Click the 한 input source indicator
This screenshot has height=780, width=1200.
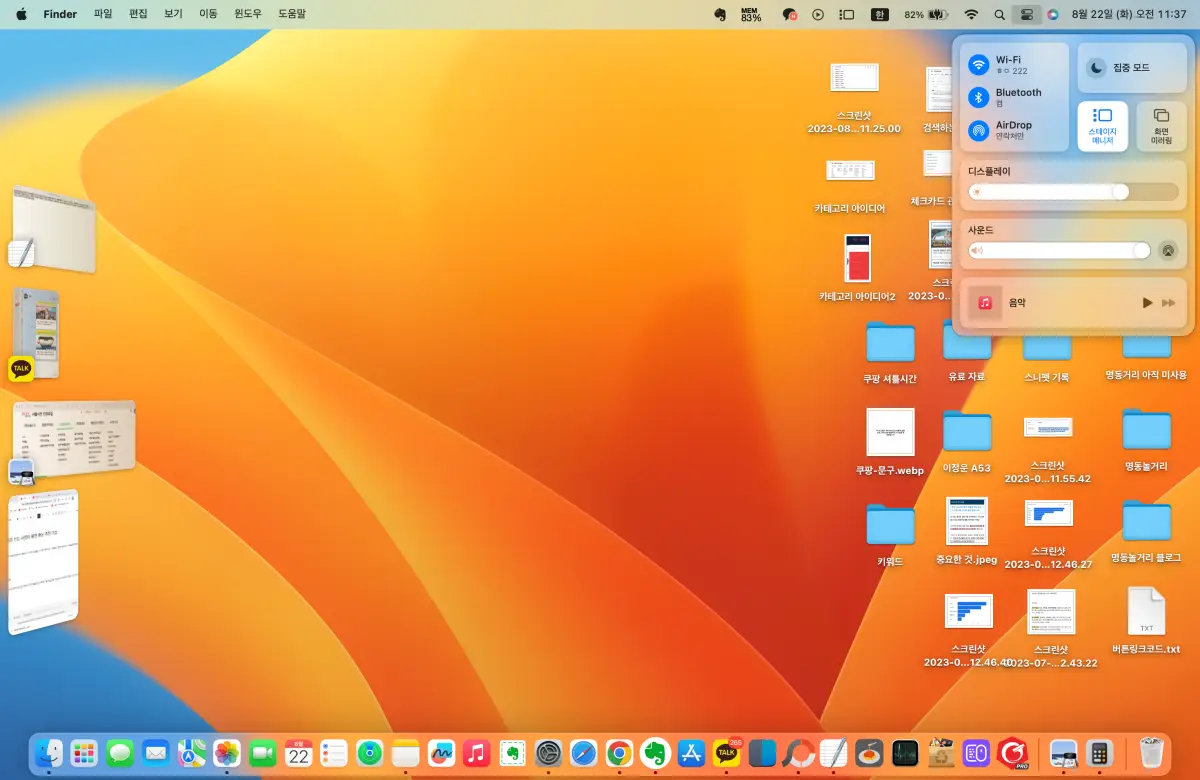click(880, 15)
